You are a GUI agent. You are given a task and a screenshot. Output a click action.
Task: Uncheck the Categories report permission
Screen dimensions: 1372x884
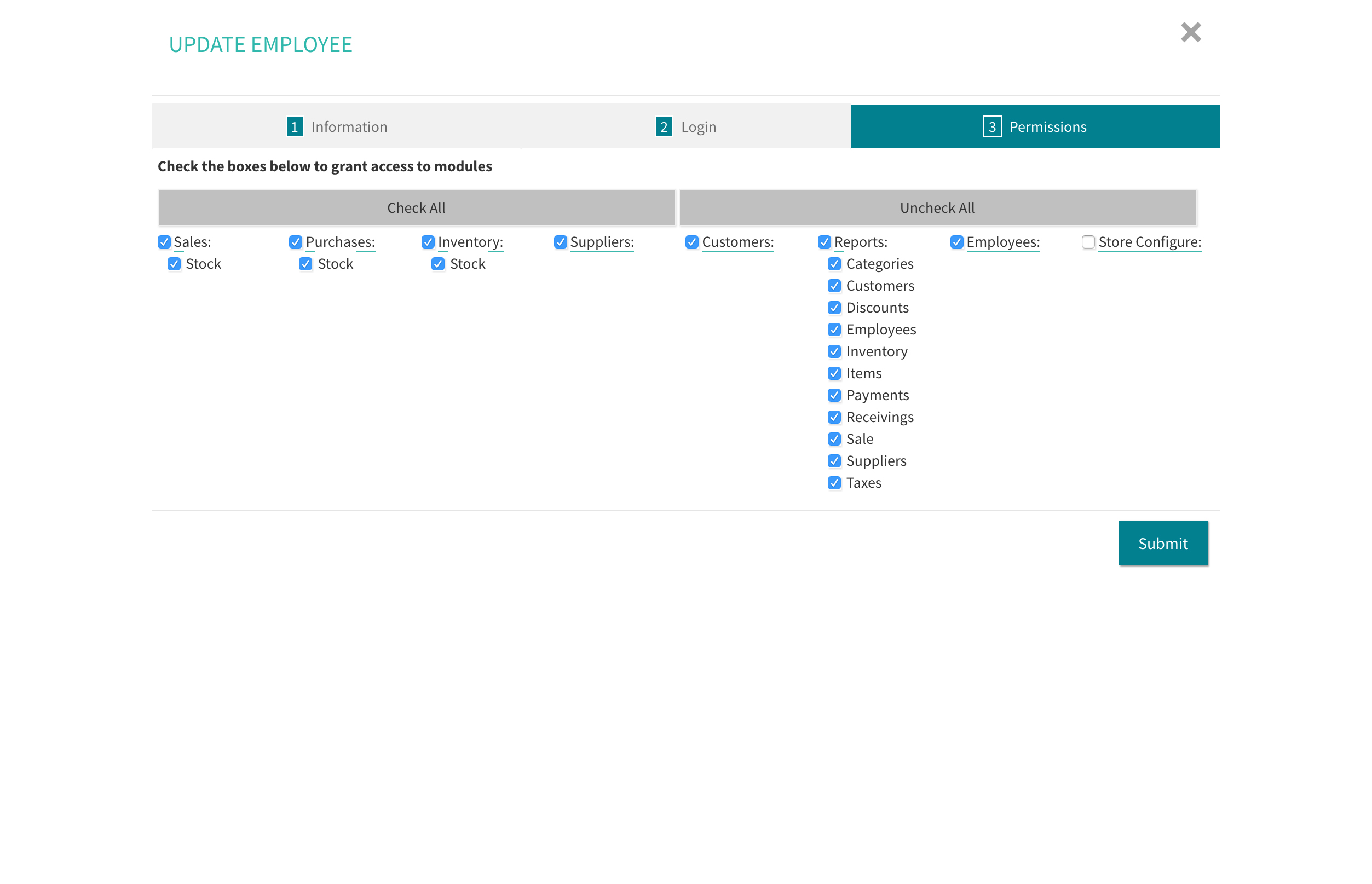pyautogui.click(x=834, y=264)
